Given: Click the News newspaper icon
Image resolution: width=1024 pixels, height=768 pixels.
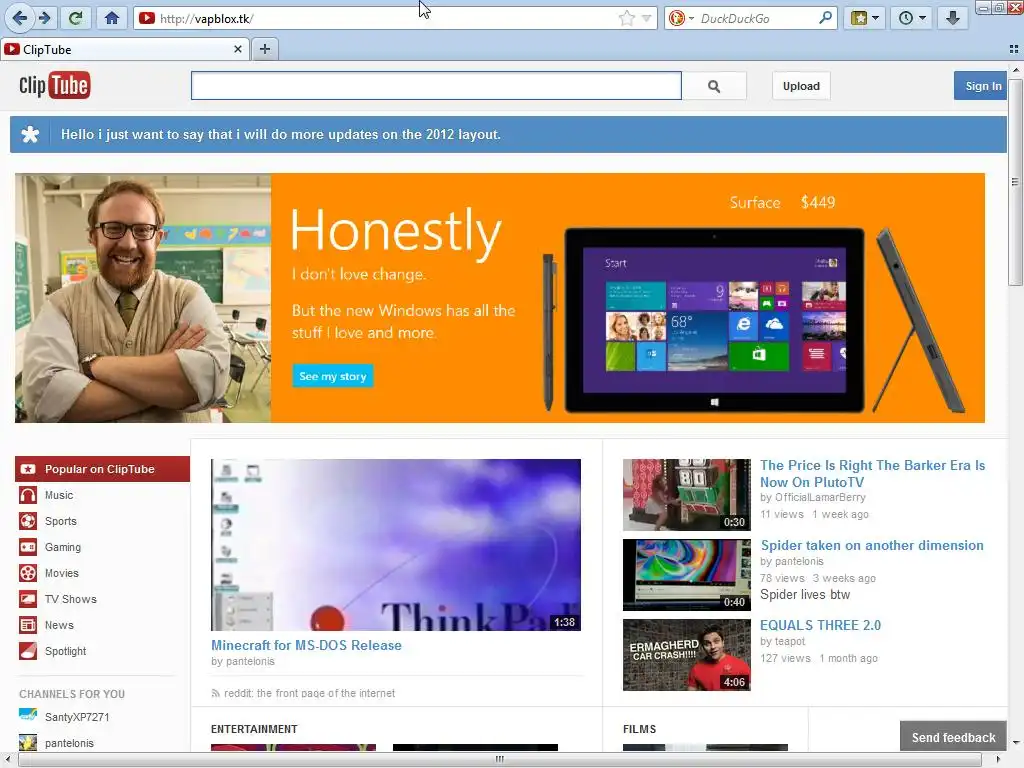Looking at the screenshot, I should [x=28, y=626].
